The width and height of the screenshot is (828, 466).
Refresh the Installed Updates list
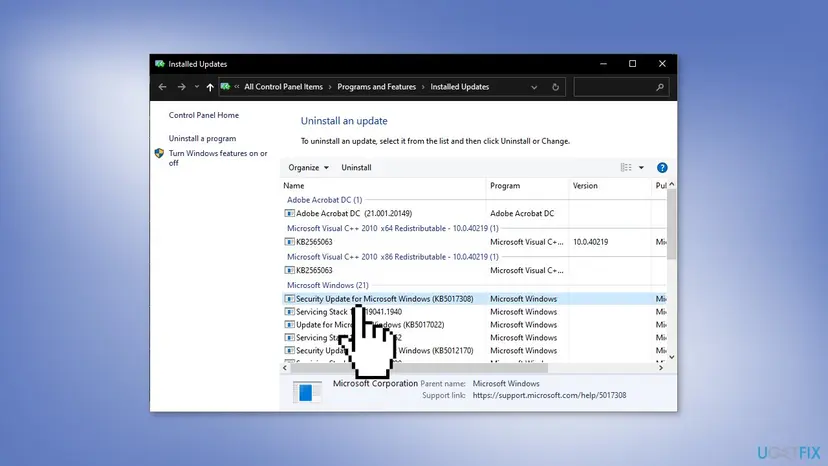pyautogui.click(x=555, y=87)
